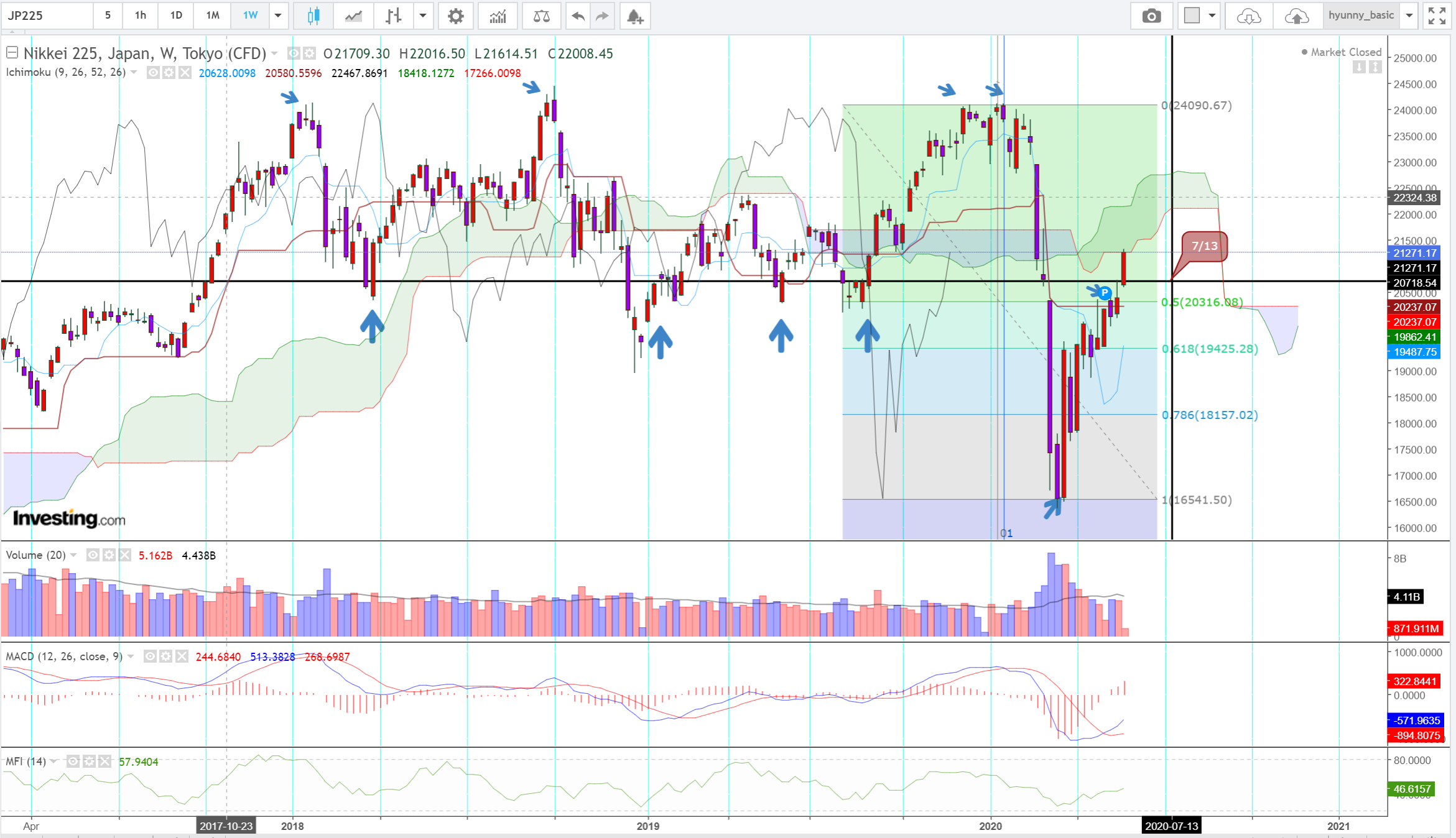Save the chart layout to cloud

pos(1296,16)
